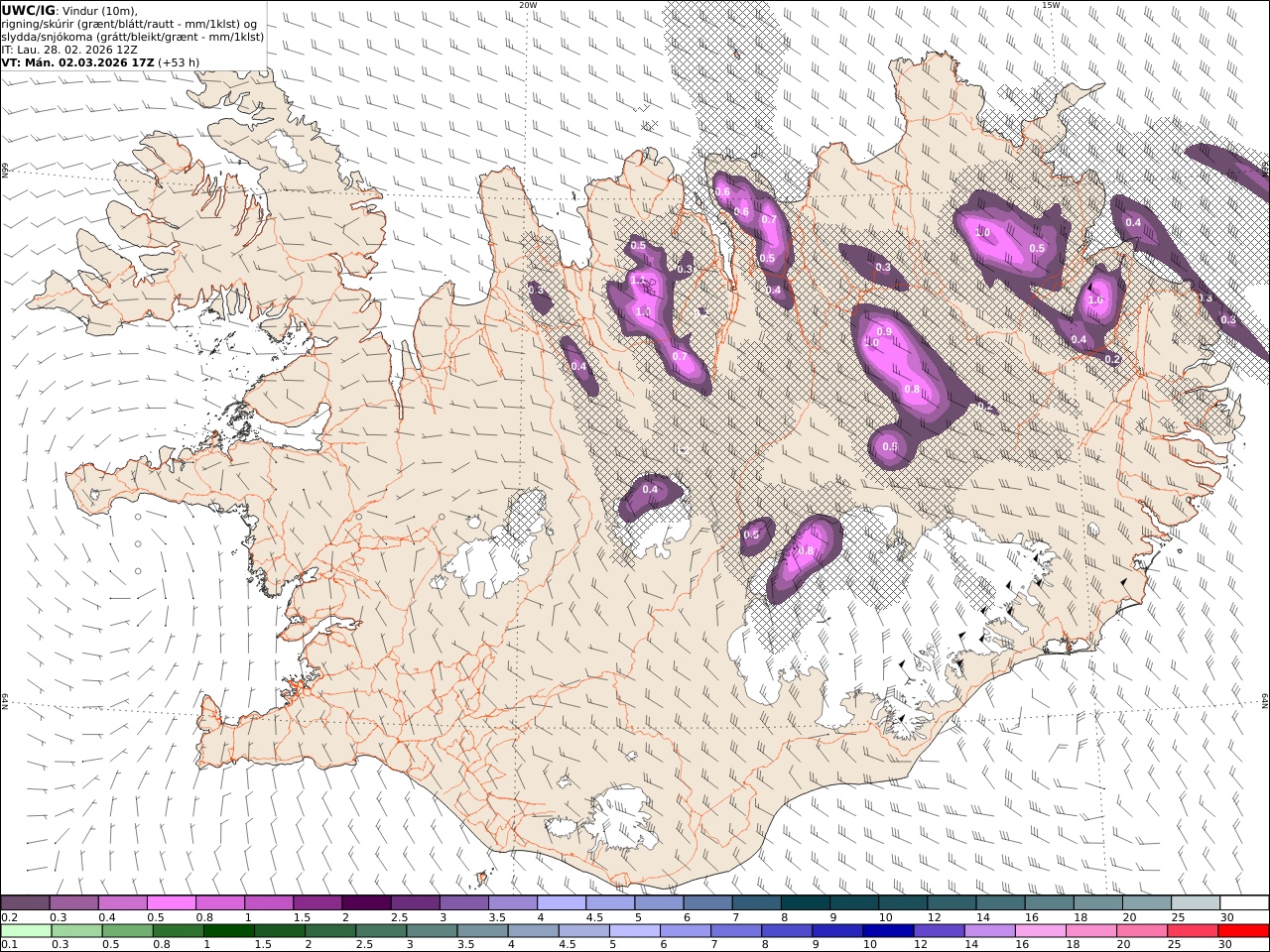Click the 'VT: Mán. 02.03.2026 17Z' valid time
Screen dimensions: 1270x952
click(78, 61)
